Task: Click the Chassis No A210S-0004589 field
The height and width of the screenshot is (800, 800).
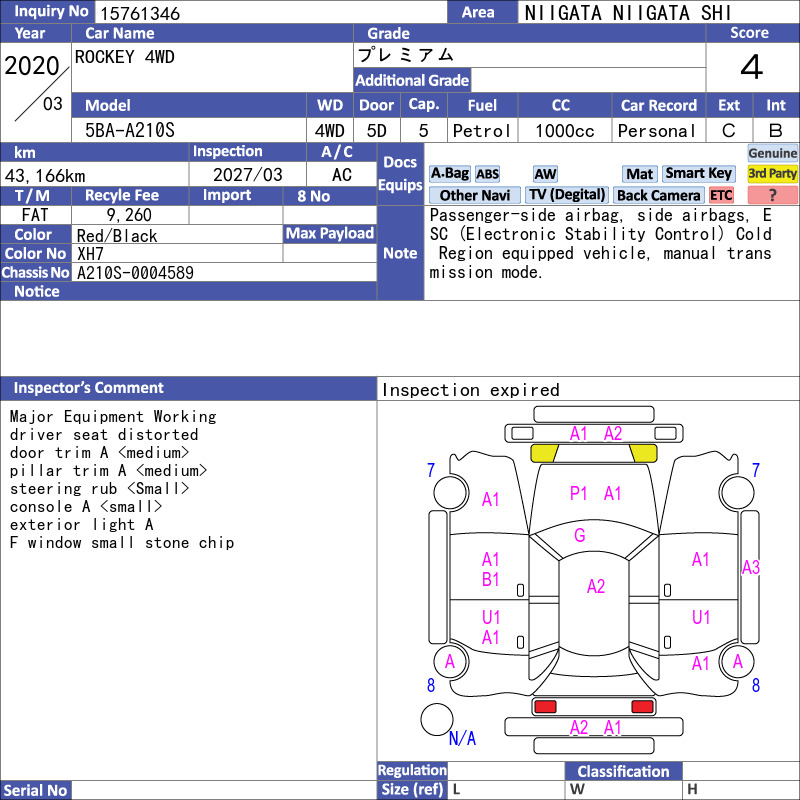Action: 224,272
